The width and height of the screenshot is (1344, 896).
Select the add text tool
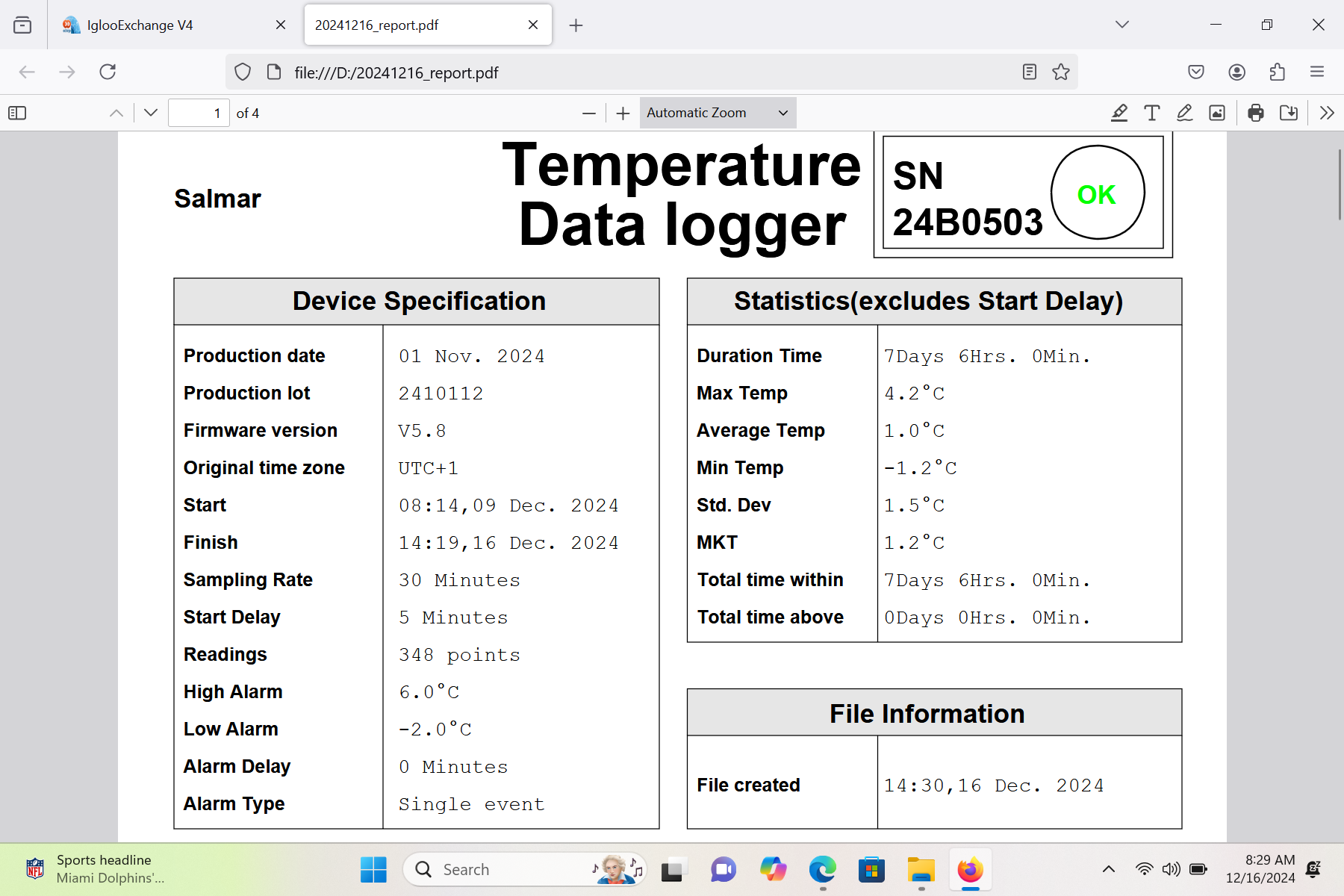click(x=1151, y=113)
